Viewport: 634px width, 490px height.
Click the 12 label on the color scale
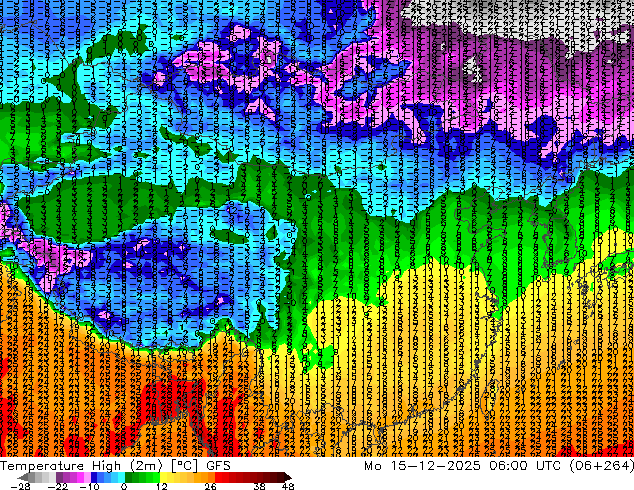click(162, 486)
